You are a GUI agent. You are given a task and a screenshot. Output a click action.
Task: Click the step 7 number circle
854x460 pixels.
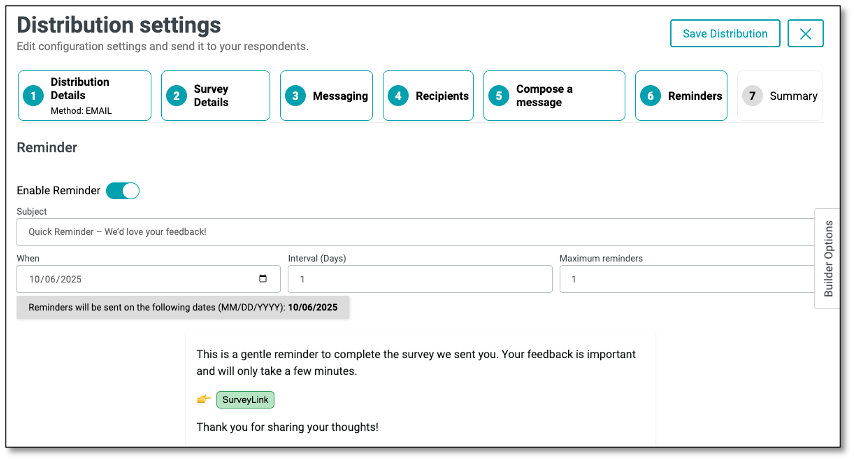click(752, 96)
